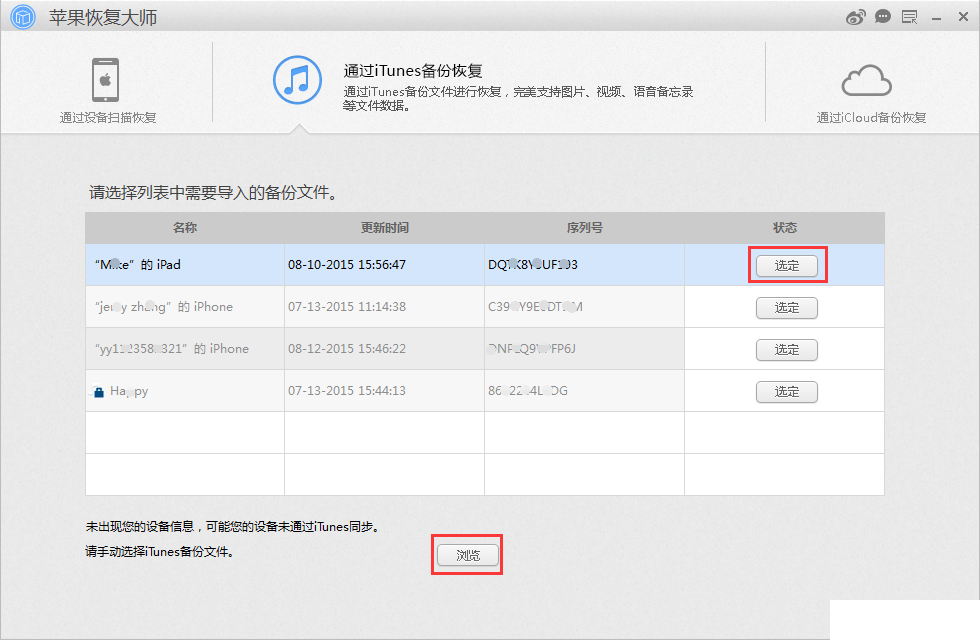980x640 pixels.
Task: Click 选定 for the iPad backup
Action: 787,266
